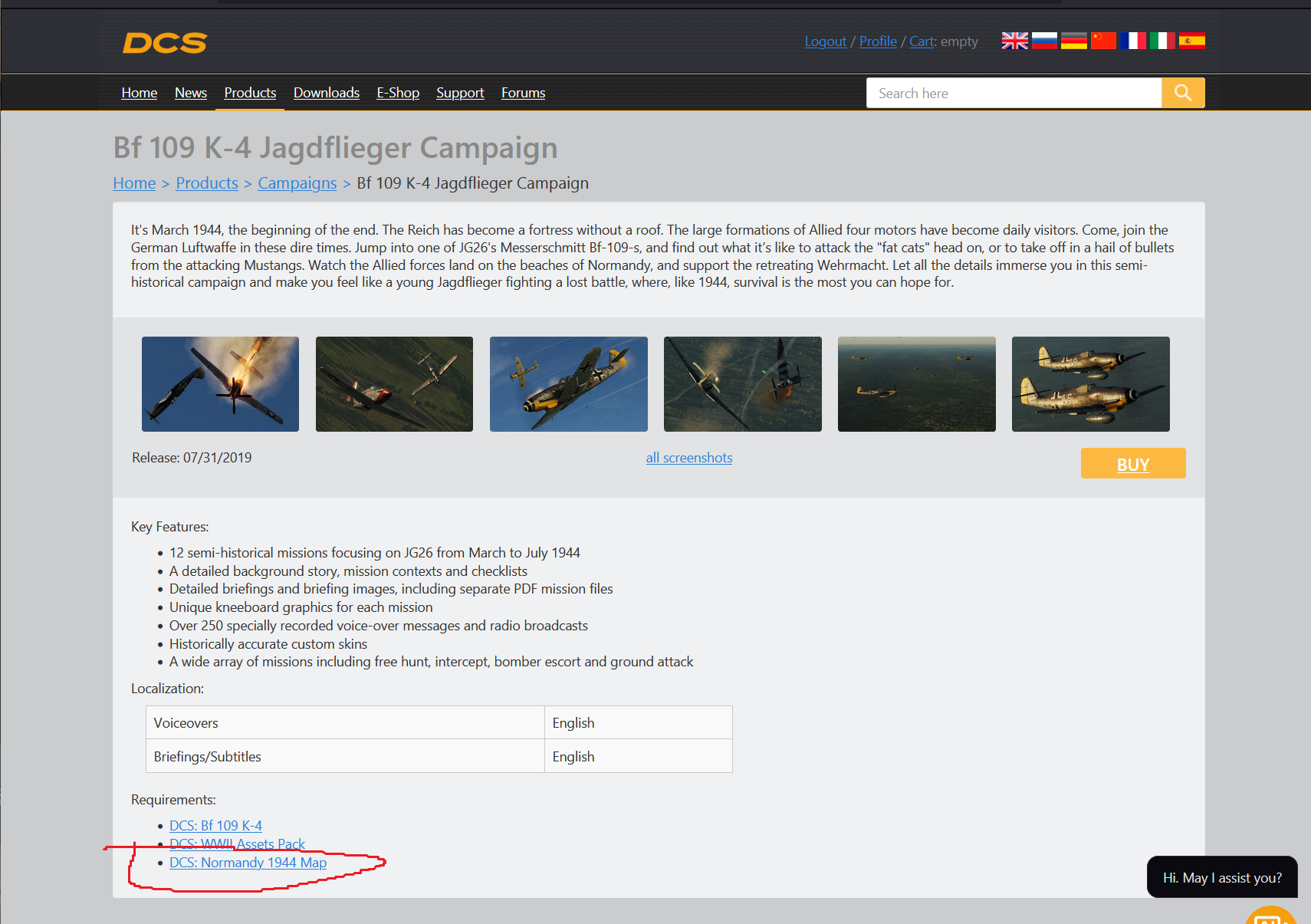
Task: Switch language to Russian flag
Action: tap(1044, 41)
